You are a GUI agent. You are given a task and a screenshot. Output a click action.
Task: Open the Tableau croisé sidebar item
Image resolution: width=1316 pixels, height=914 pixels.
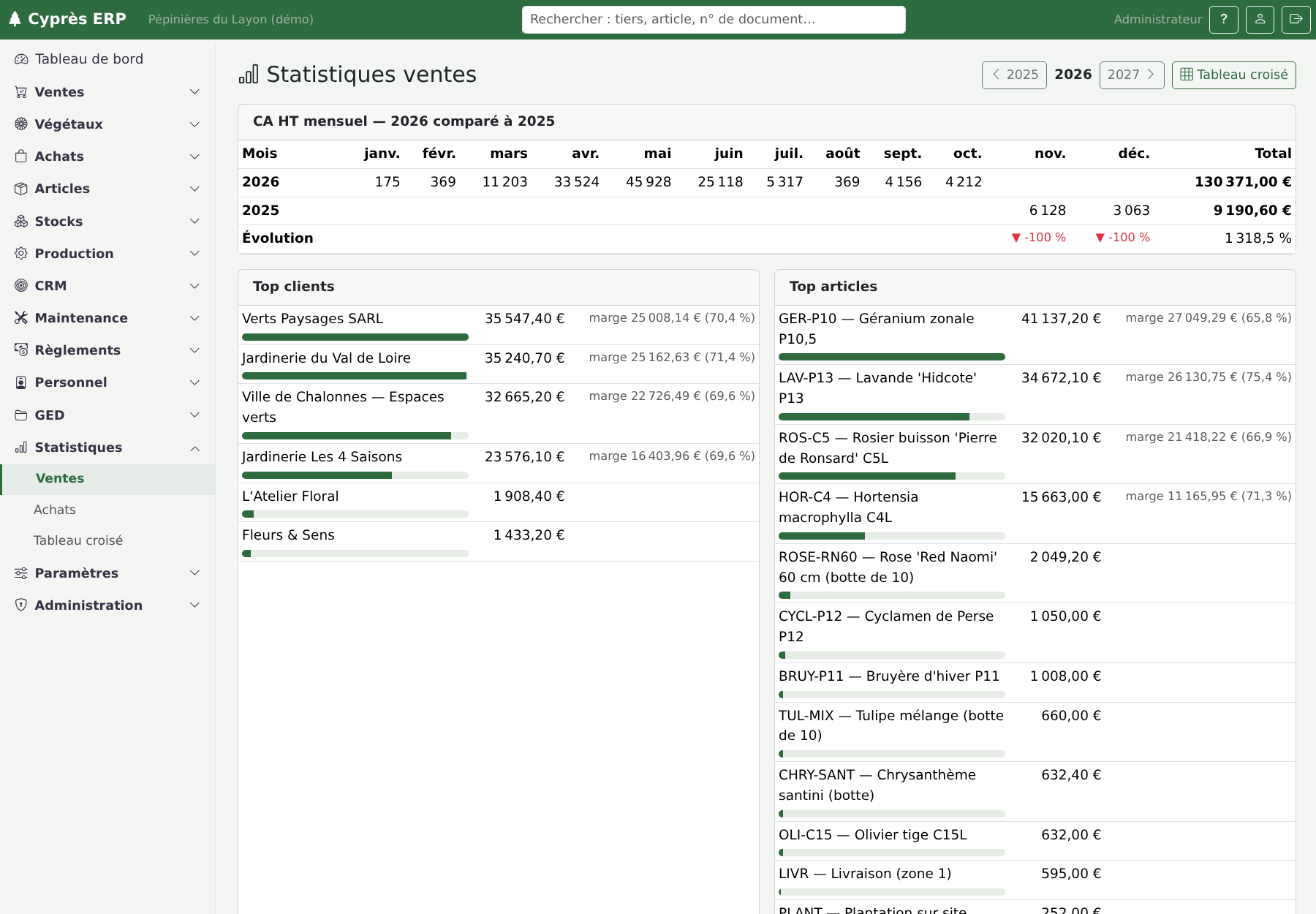78,540
